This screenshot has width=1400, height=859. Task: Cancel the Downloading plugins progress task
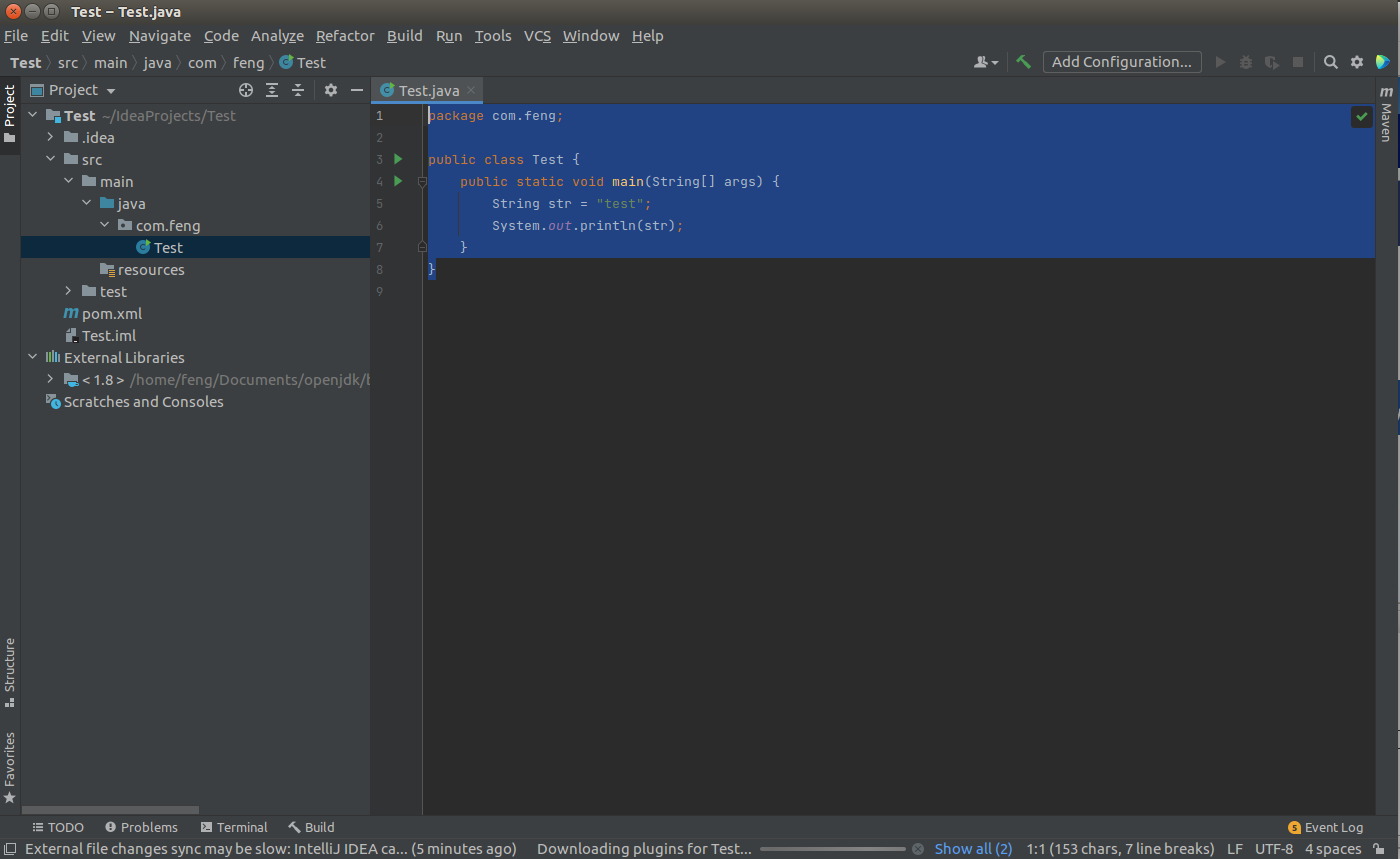coord(918,849)
